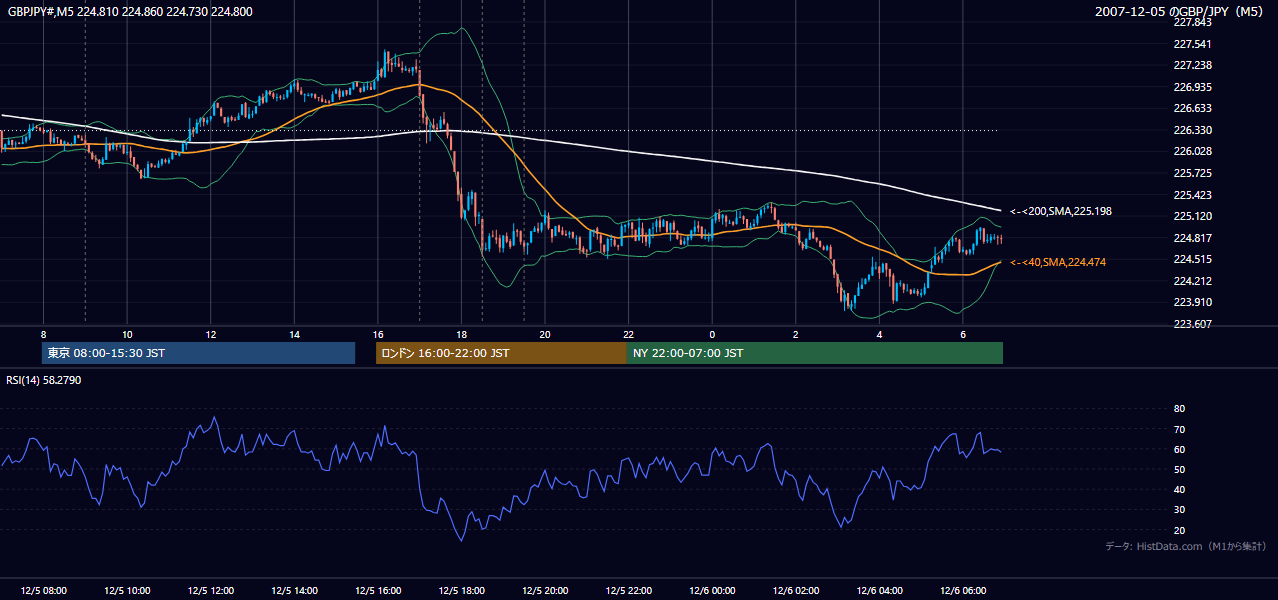
Task: Click the RSI 70 level label
Action: 1180,429
